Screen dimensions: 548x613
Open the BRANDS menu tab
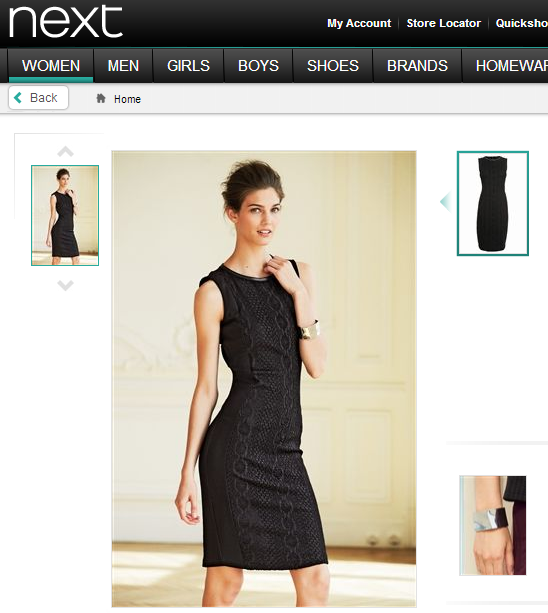[x=417, y=66]
